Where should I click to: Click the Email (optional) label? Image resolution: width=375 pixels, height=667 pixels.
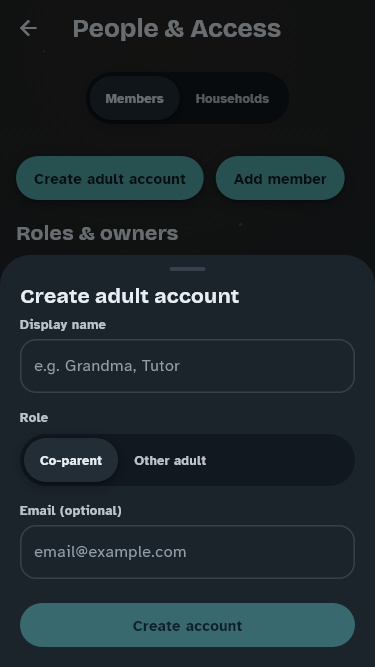[71, 510]
